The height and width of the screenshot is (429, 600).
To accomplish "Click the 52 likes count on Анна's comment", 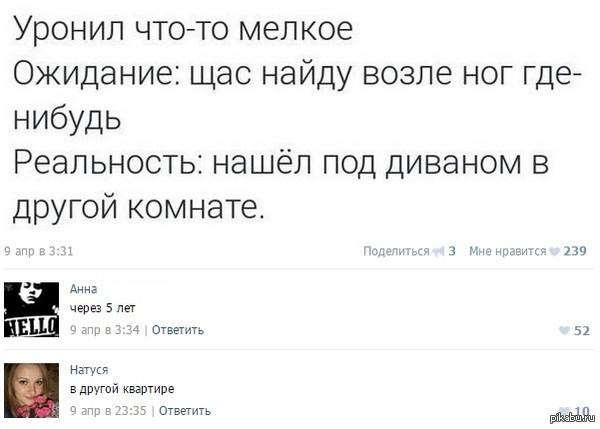I will (x=581, y=330).
